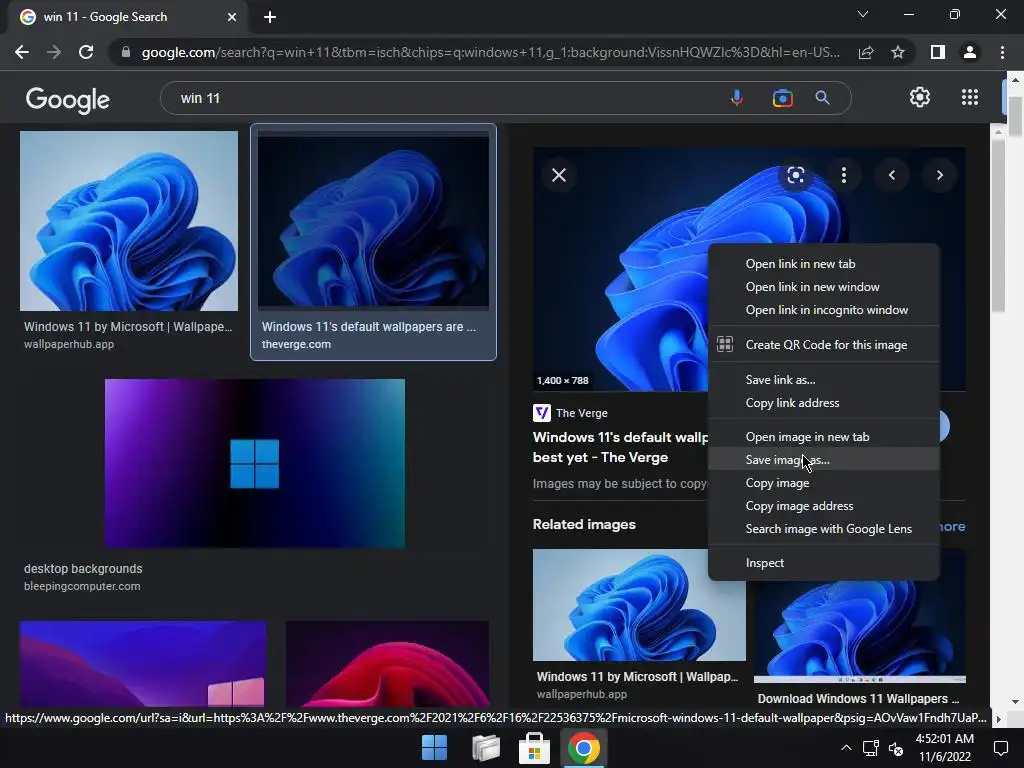Click the page's vertical scrollbar thumb
This screenshot has height=768, width=1024.
click(1015, 118)
